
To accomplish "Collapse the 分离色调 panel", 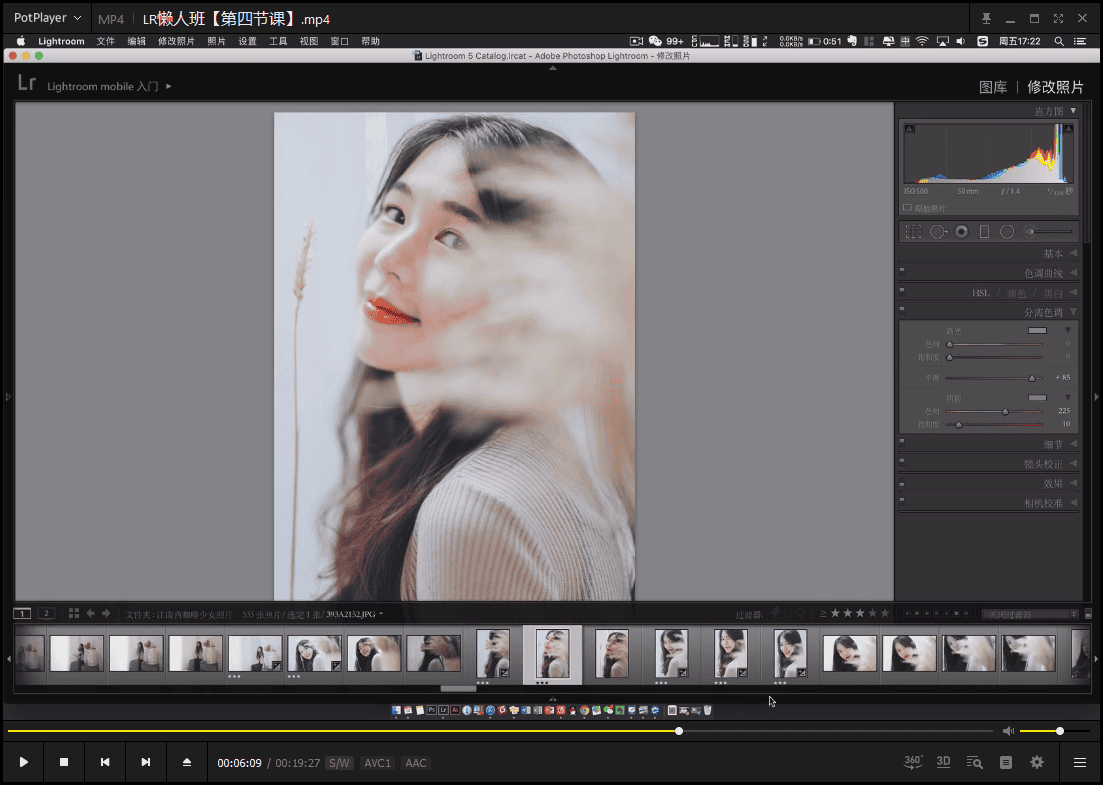I will point(1073,312).
